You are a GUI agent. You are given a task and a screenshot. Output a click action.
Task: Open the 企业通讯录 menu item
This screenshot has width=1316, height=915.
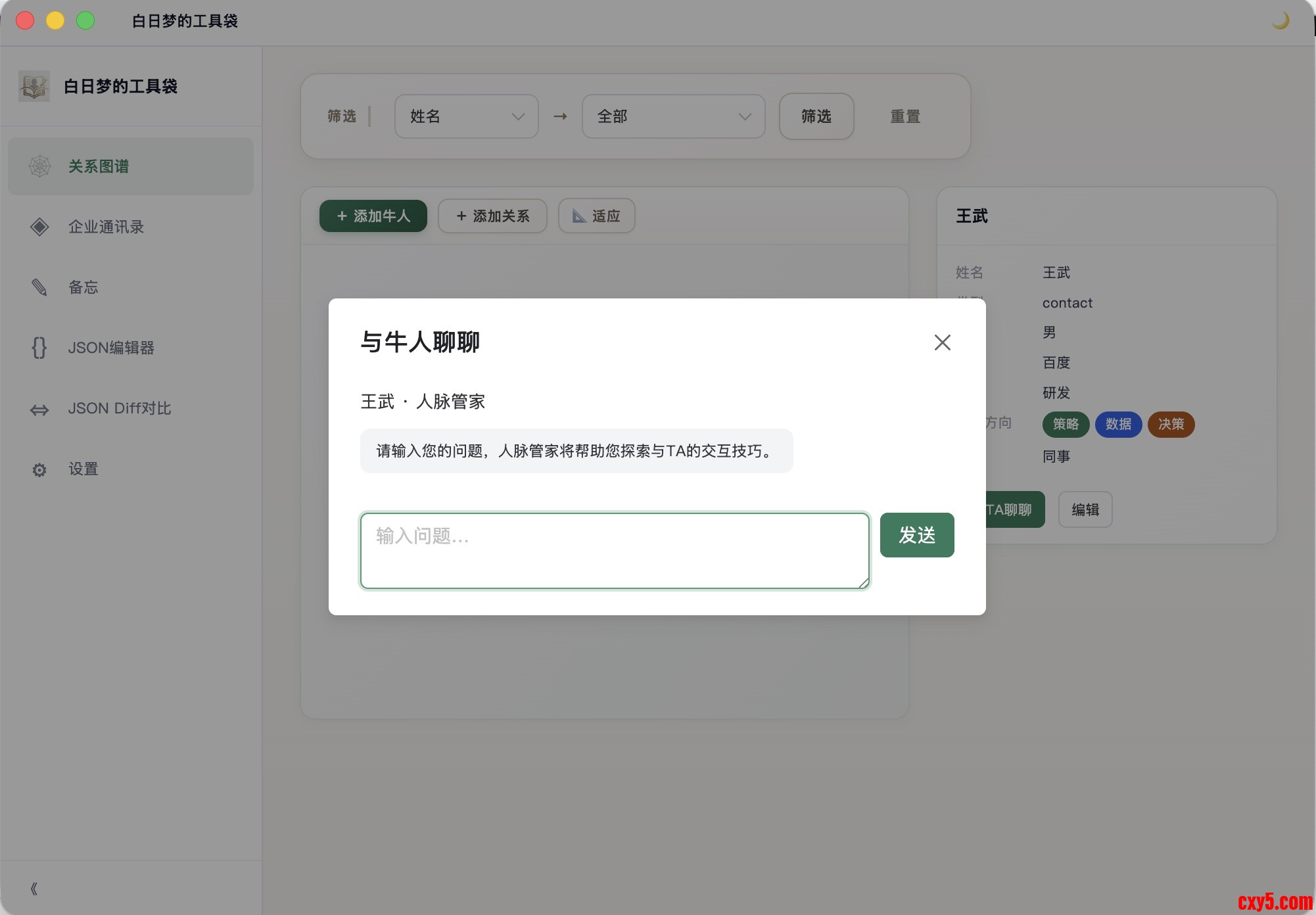click(106, 227)
